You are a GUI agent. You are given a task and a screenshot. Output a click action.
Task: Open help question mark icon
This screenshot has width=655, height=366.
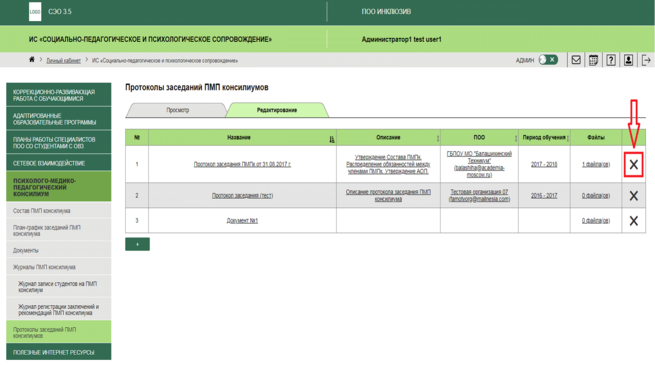click(x=611, y=60)
